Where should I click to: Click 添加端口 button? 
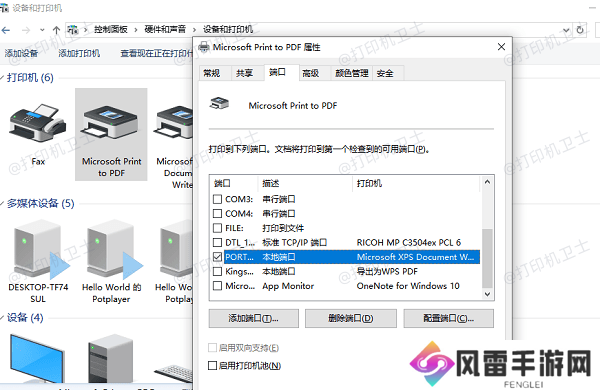(x=254, y=318)
